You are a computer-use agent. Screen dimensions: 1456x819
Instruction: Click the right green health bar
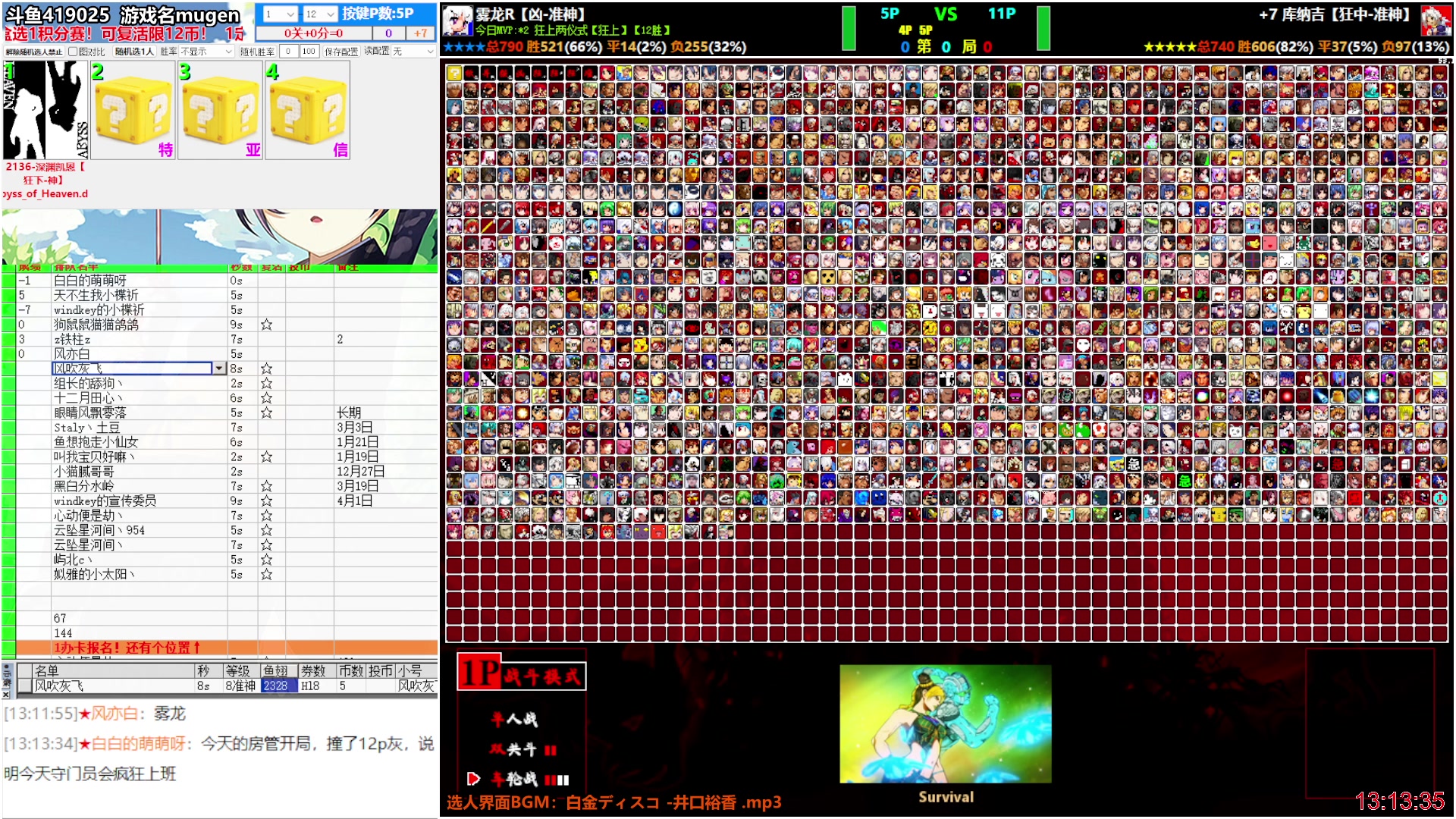1043,28
